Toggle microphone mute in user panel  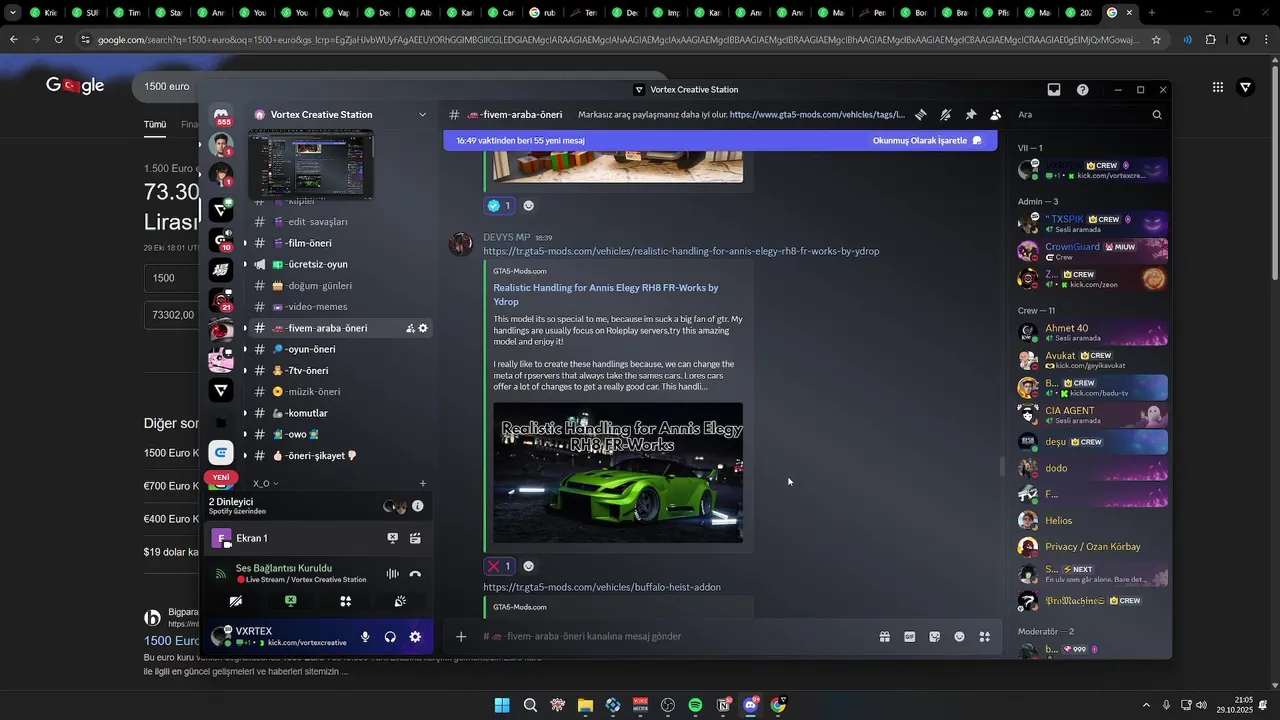[x=365, y=637]
